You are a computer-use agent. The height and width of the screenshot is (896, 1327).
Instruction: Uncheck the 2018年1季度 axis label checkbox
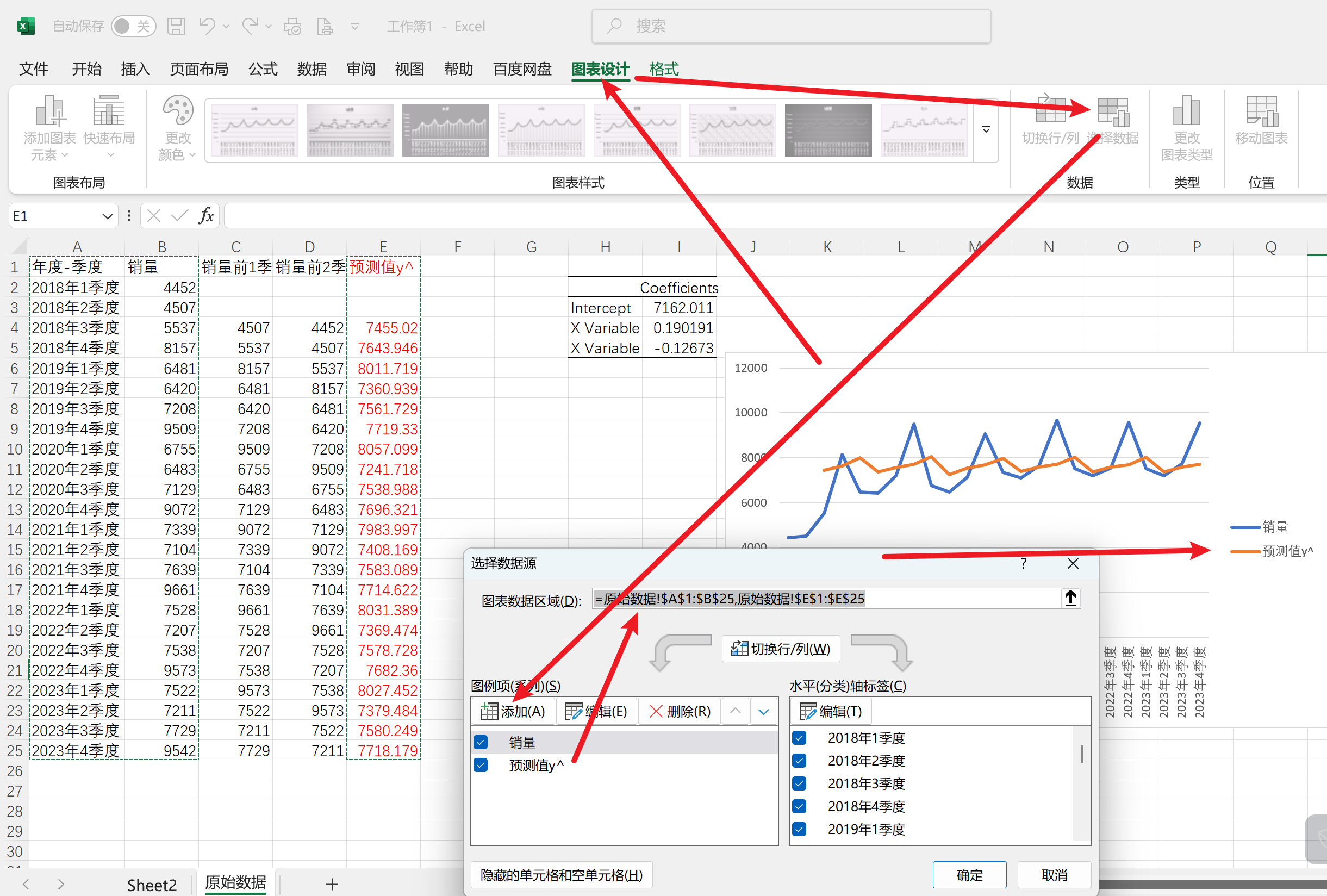pos(799,738)
